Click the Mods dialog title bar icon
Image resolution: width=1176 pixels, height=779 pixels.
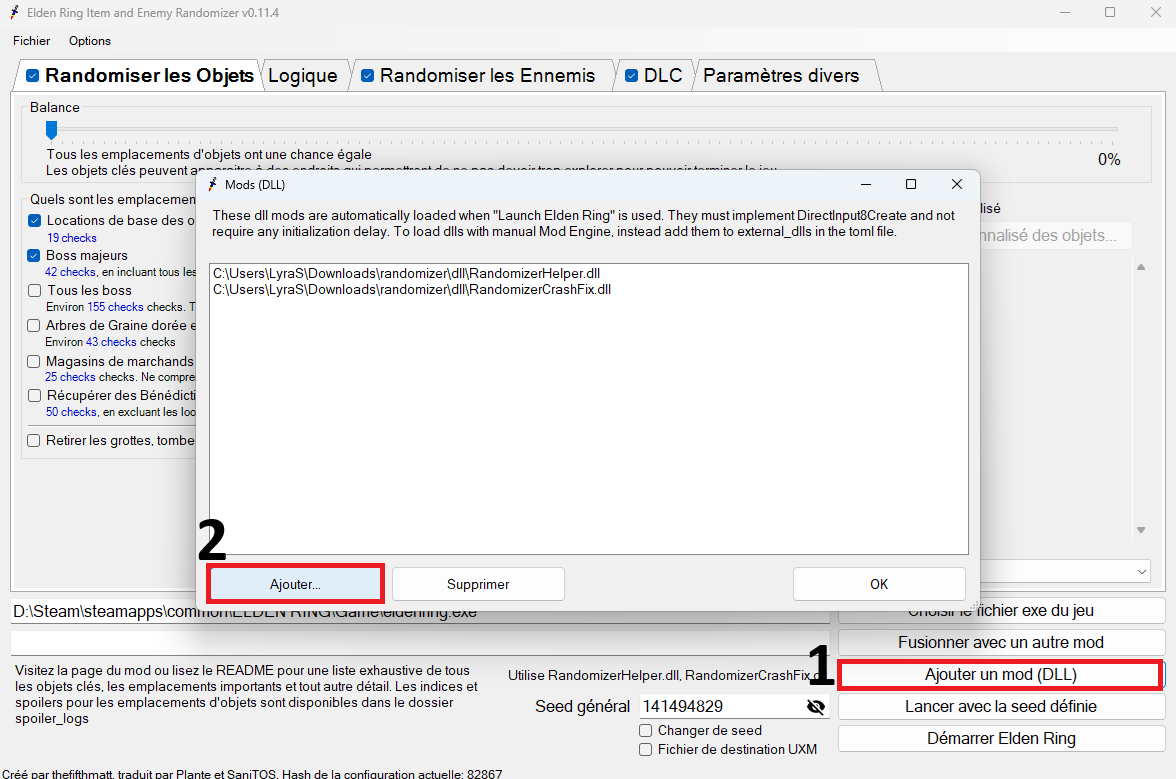pos(213,184)
